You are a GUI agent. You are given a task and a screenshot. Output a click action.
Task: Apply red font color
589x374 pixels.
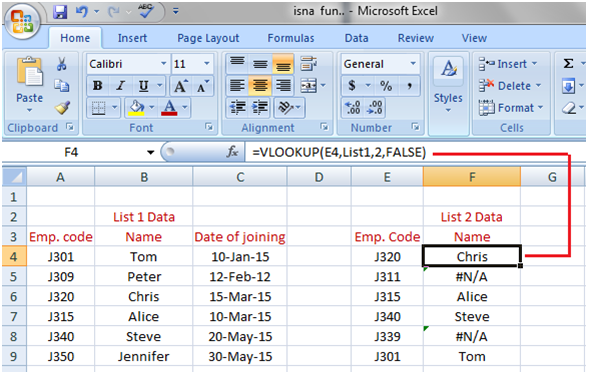tap(169, 108)
